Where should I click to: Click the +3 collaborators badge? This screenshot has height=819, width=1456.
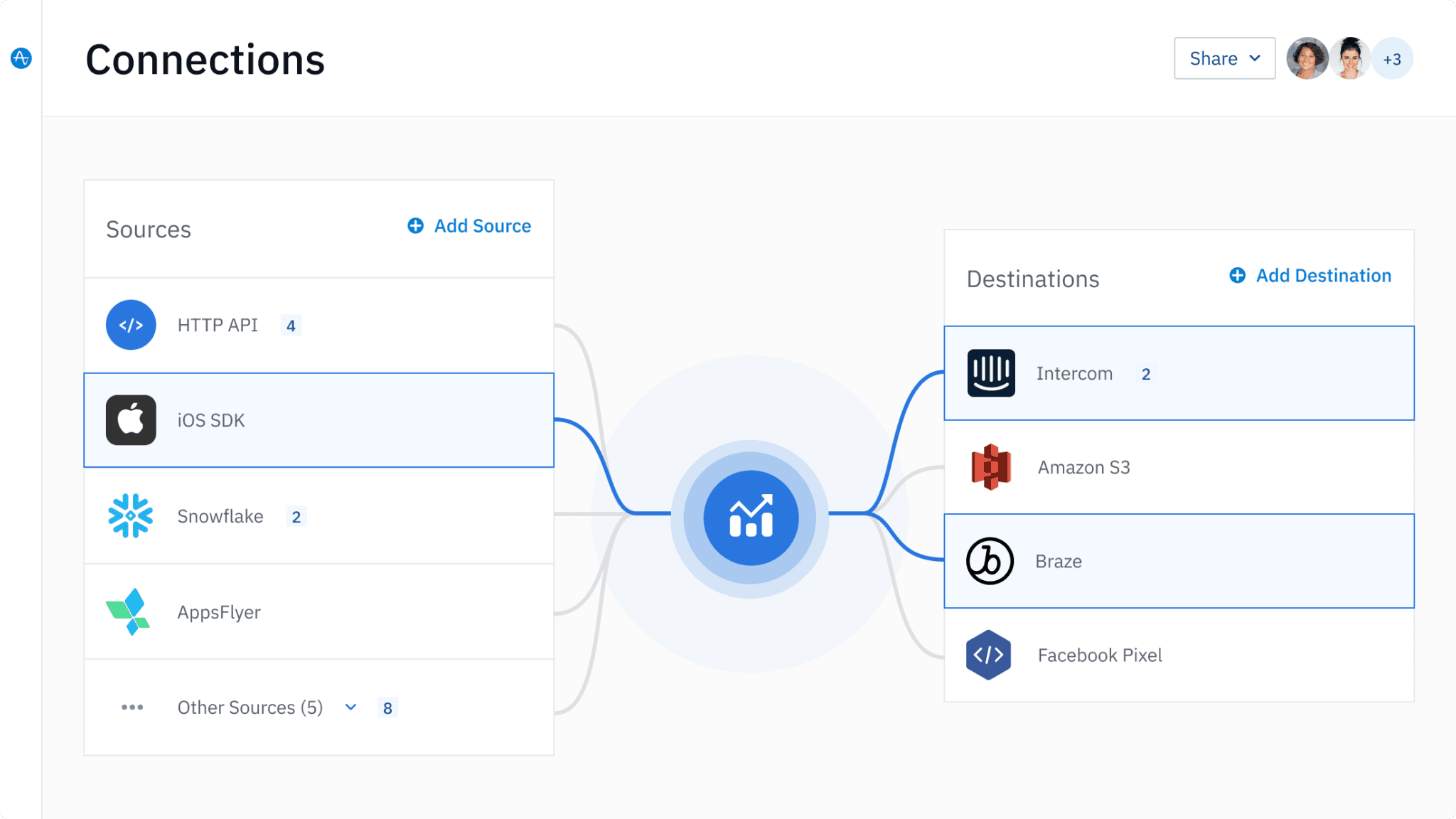click(x=1392, y=58)
